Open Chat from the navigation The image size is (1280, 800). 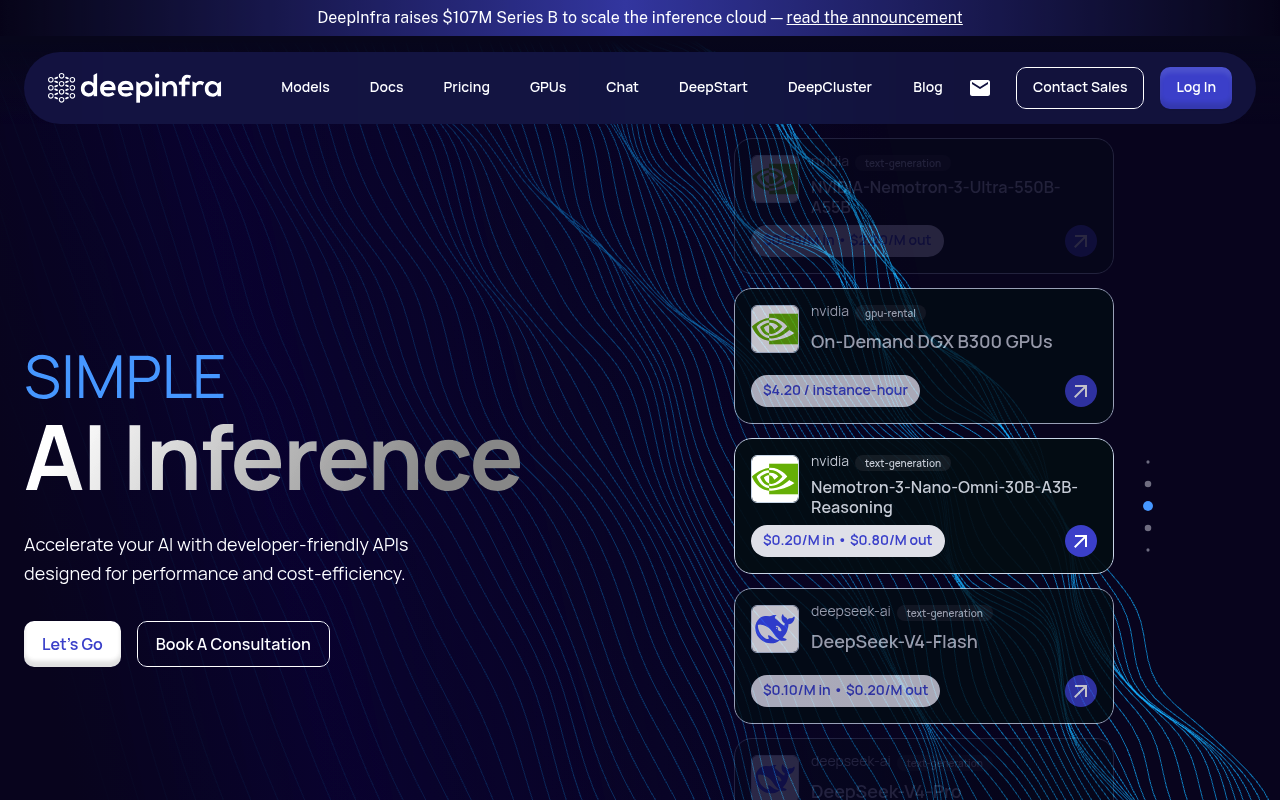[x=622, y=87]
